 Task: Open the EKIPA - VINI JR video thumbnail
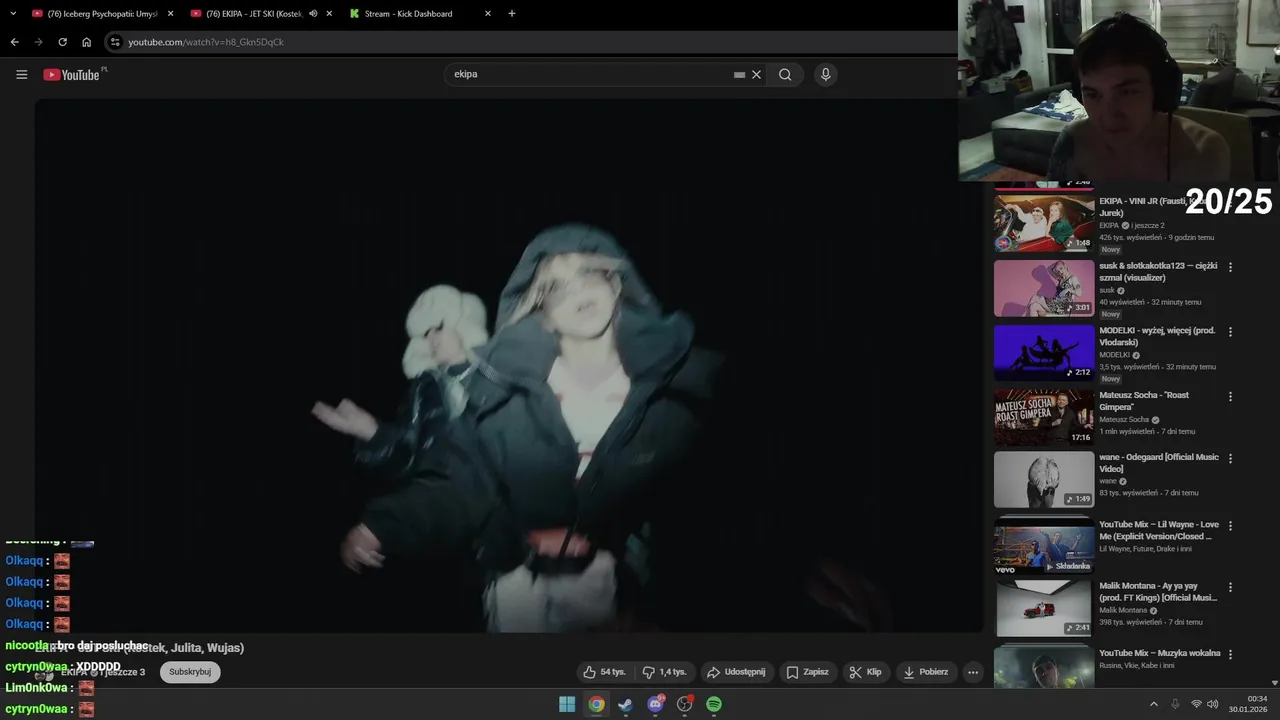[x=1044, y=223]
